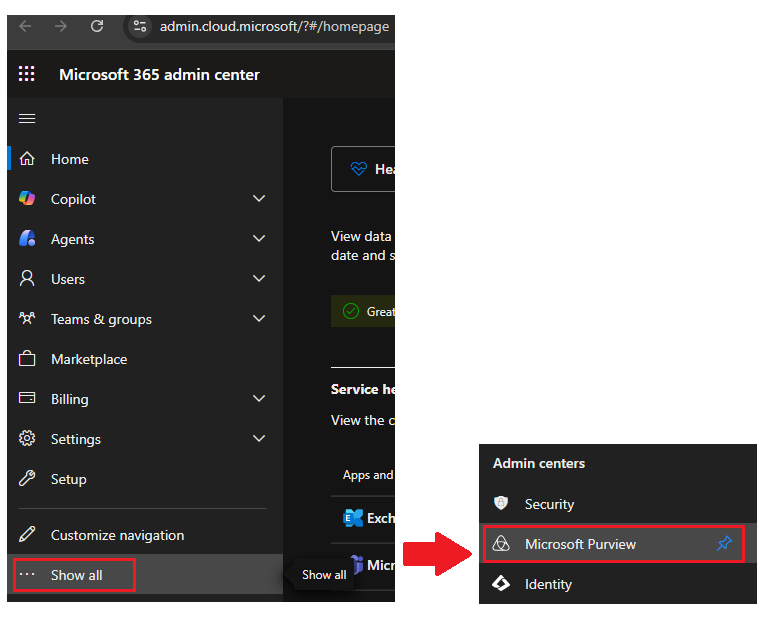
Task: Click the Admin centers heading
Action: click(539, 464)
